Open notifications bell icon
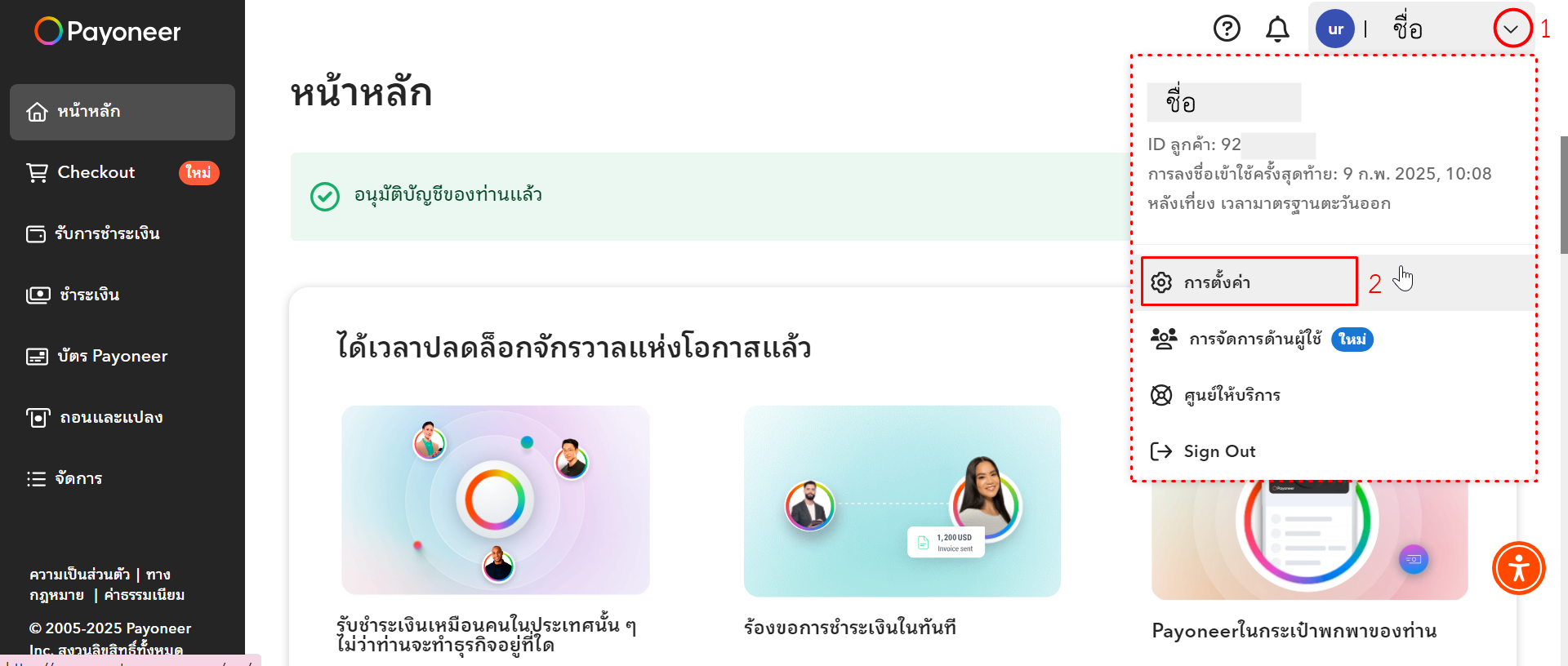 coord(1277,29)
